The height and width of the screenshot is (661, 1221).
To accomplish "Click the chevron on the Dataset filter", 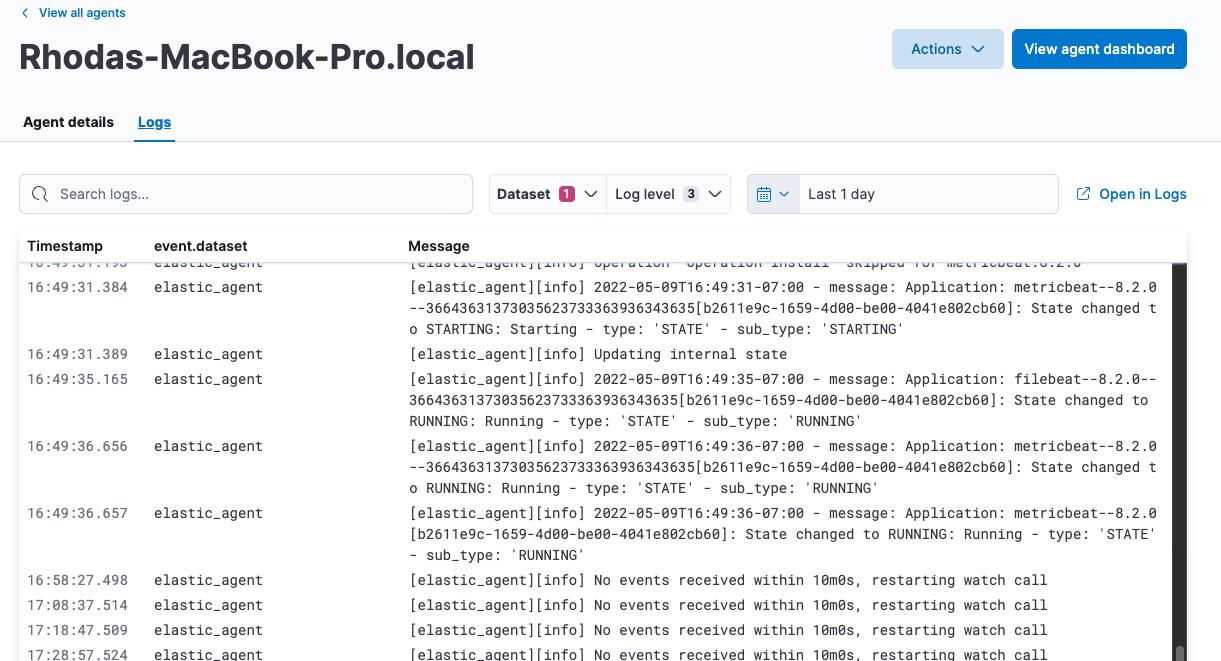I will [x=589, y=194].
